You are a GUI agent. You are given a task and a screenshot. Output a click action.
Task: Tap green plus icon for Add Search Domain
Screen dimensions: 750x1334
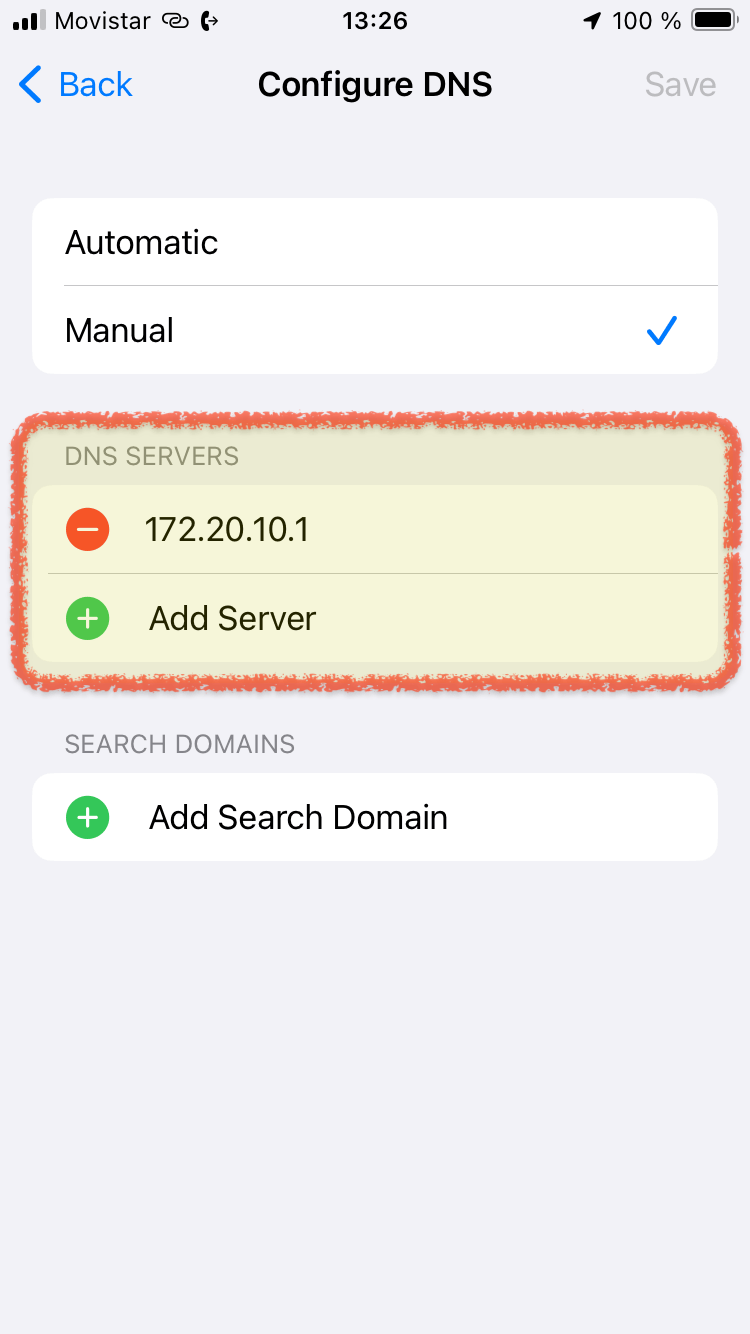pos(88,817)
